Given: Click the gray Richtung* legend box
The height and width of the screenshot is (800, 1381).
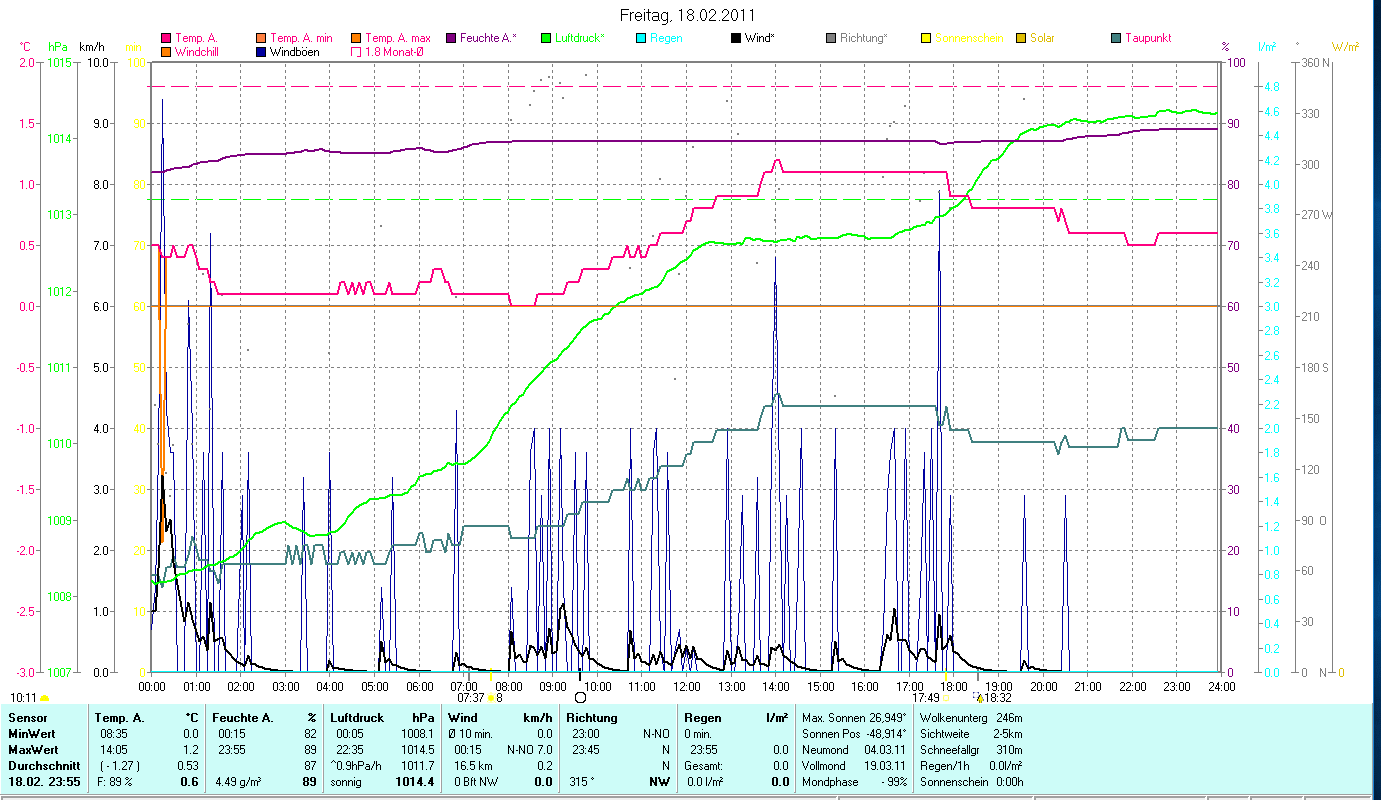Looking at the screenshot, I should tap(830, 38).
